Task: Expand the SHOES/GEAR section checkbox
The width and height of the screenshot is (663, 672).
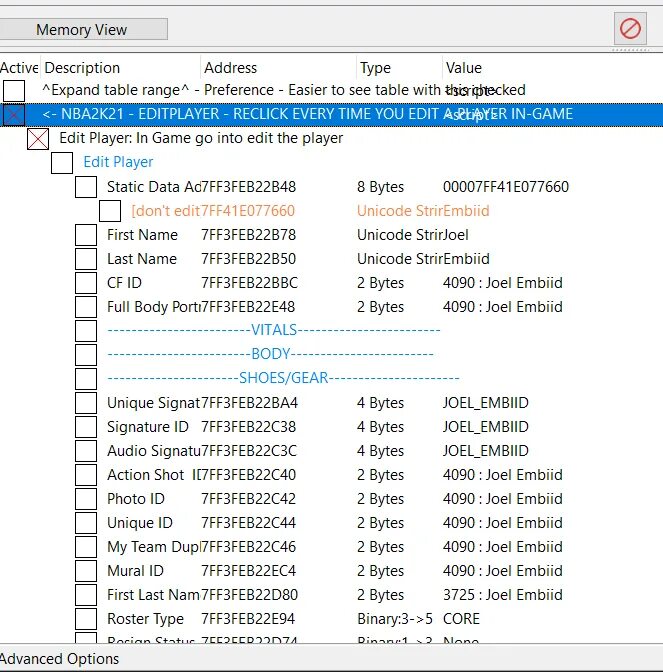Action: coord(86,379)
